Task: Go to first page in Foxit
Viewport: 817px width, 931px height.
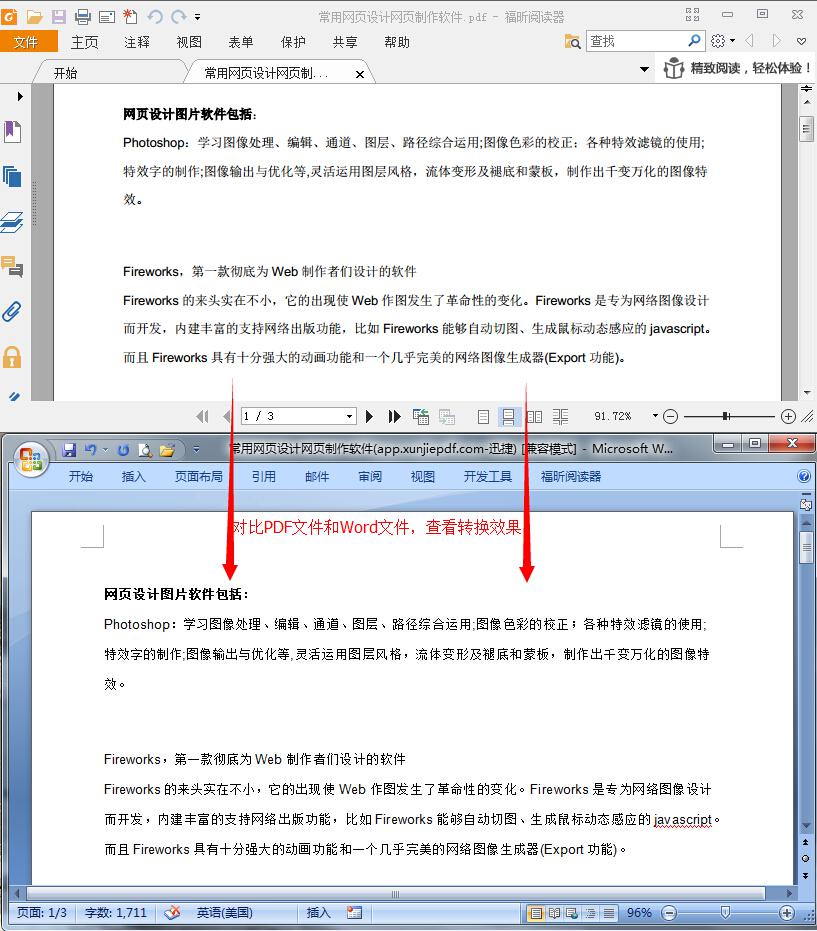Action: (202, 417)
